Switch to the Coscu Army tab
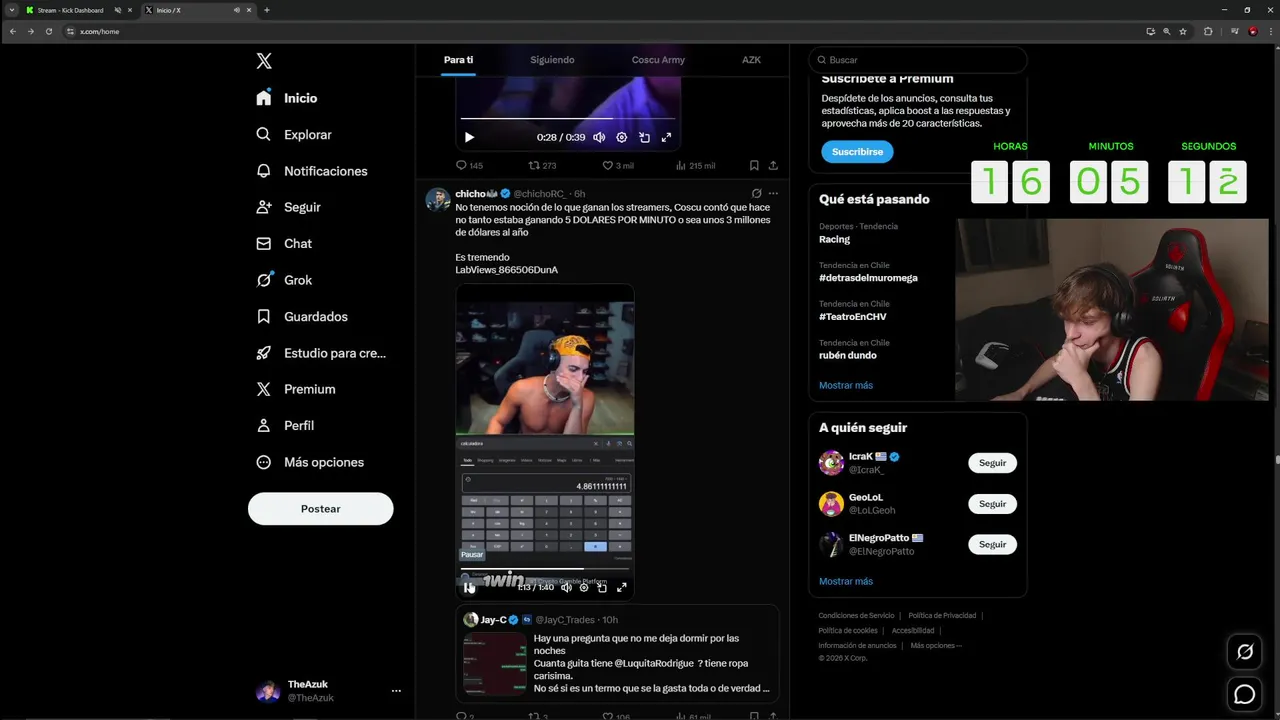The image size is (1280, 720). tap(658, 60)
